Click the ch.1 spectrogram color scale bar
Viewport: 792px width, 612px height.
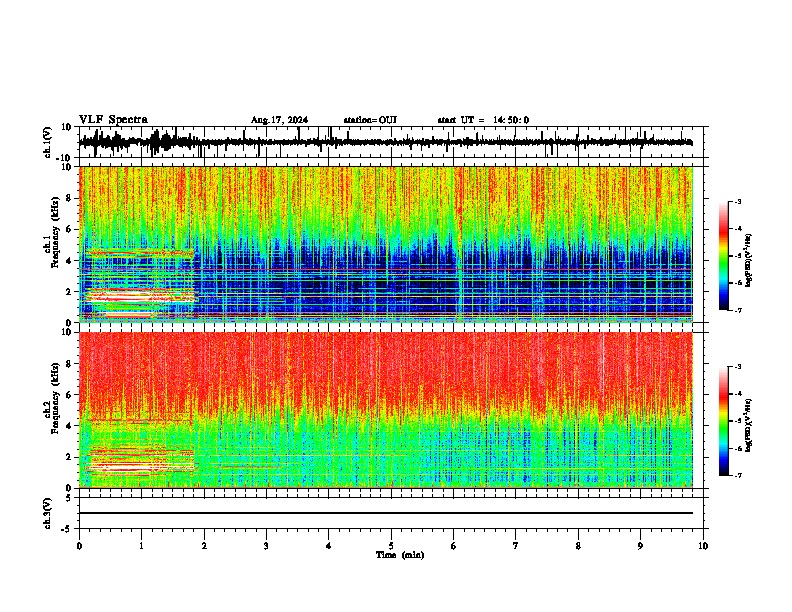point(723,256)
